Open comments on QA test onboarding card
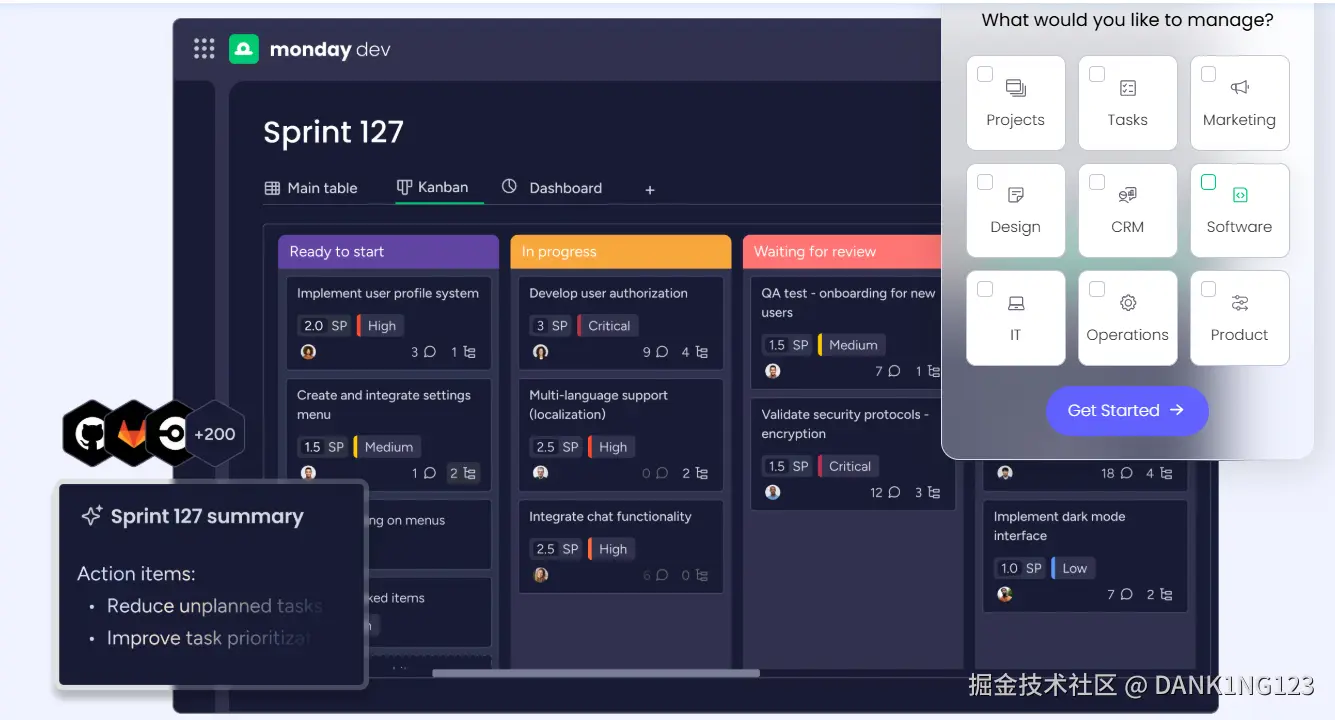This screenshot has width=1335, height=720. [x=888, y=371]
